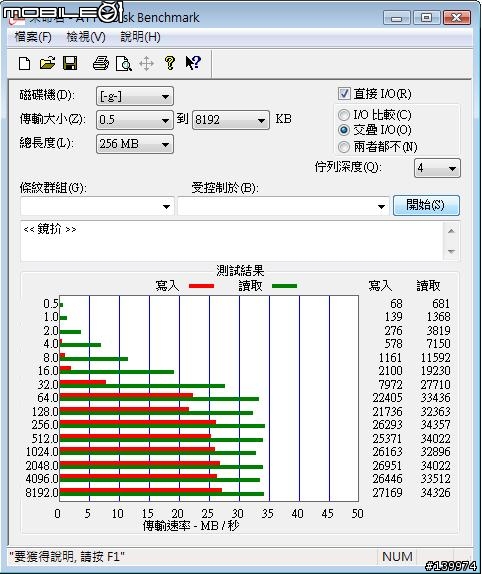Open the 說明(H) menu
The height and width of the screenshot is (574, 482).
140,37
